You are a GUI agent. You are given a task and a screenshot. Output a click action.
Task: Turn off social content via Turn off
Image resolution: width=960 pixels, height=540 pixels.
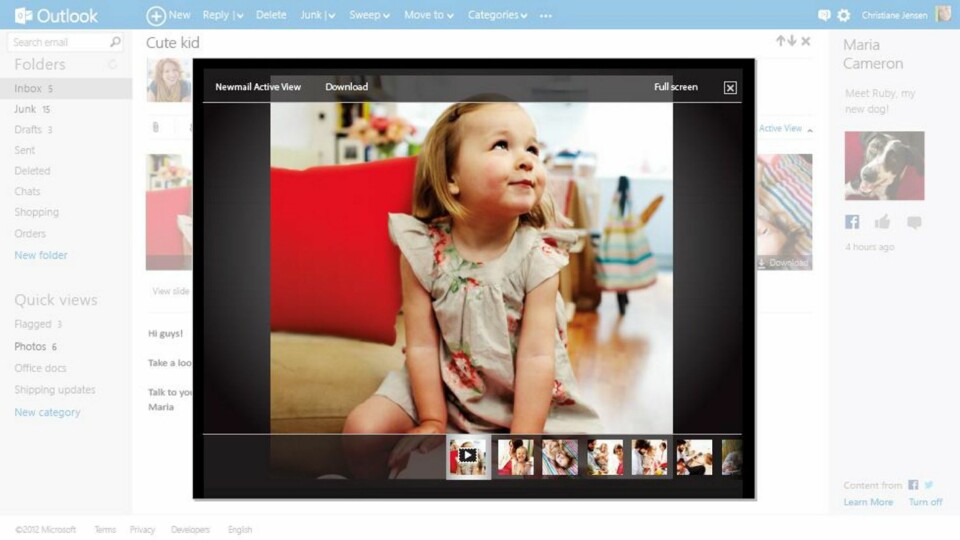click(x=925, y=502)
